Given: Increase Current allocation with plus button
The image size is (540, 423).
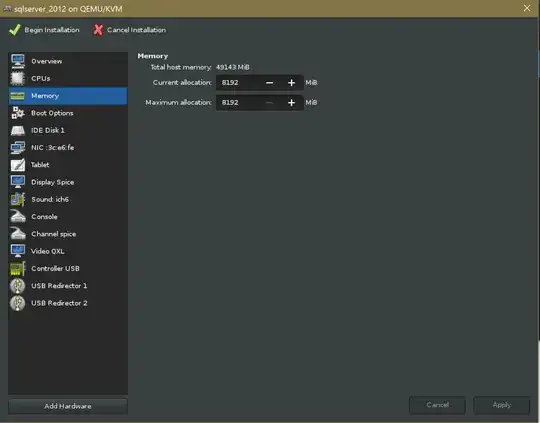Looking at the screenshot, I should [291, 83].
